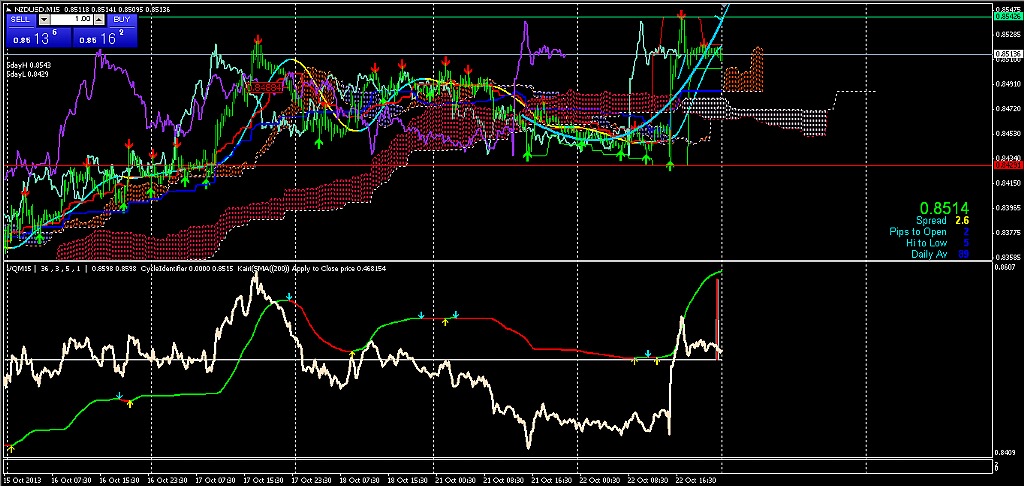Screen dimensions: 1024x486
Task: Select the red horizontal support line
Action: pyautogui.click(x=500, y=166)
